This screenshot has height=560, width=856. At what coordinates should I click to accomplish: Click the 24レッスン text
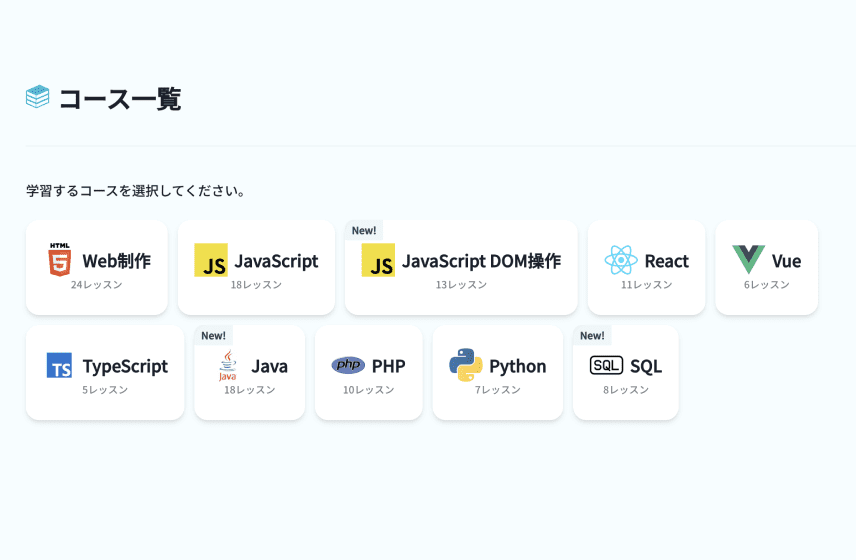[97, 285]
